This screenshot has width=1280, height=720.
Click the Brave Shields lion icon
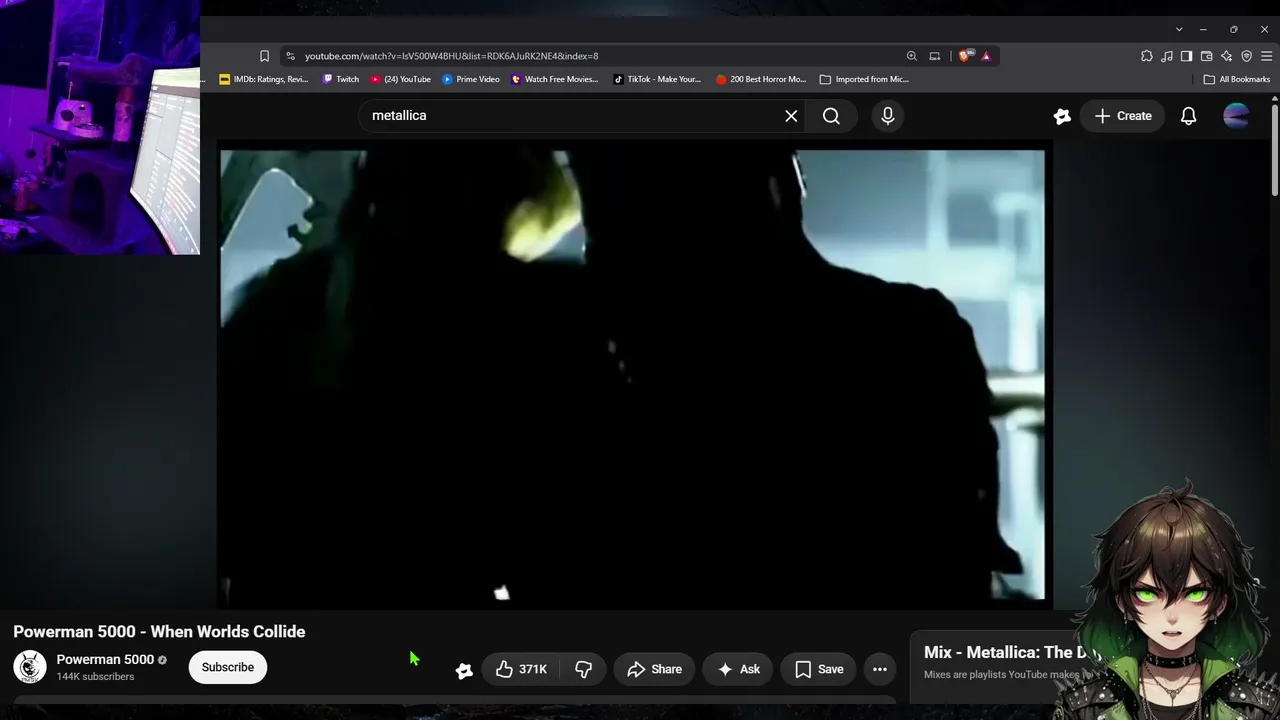(964, 56)
